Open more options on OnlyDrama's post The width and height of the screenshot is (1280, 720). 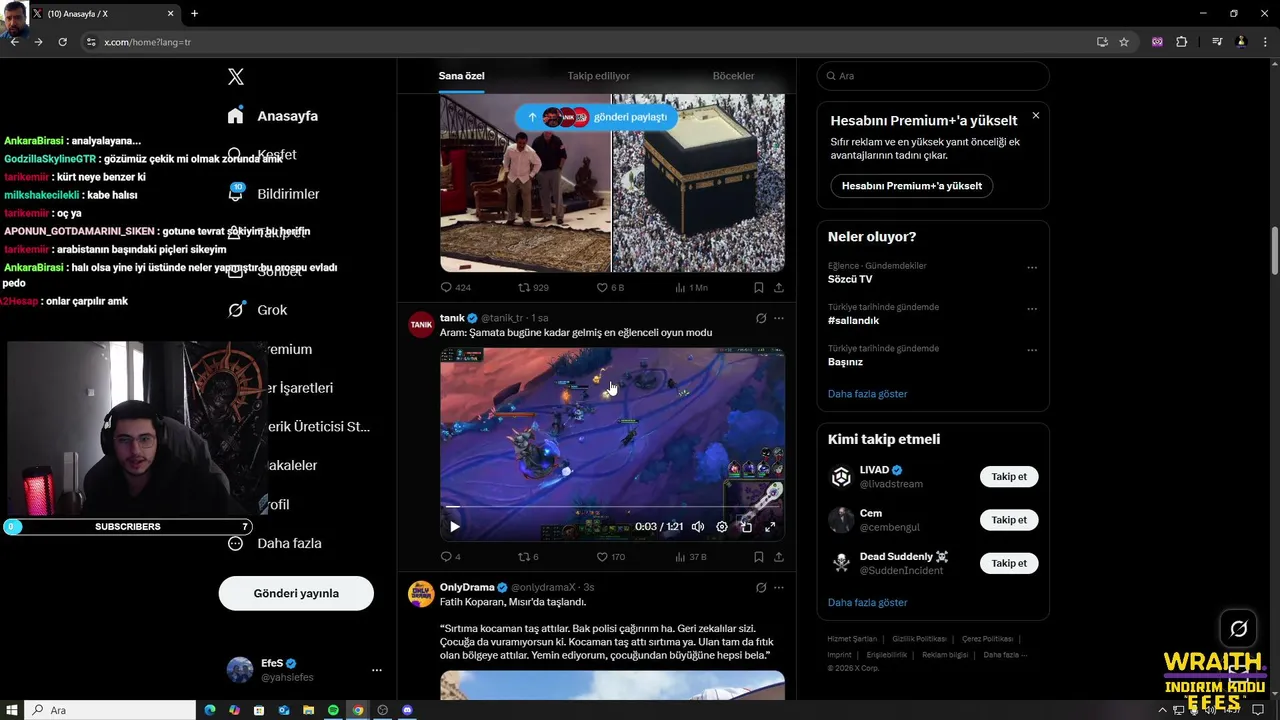point(779,587)
